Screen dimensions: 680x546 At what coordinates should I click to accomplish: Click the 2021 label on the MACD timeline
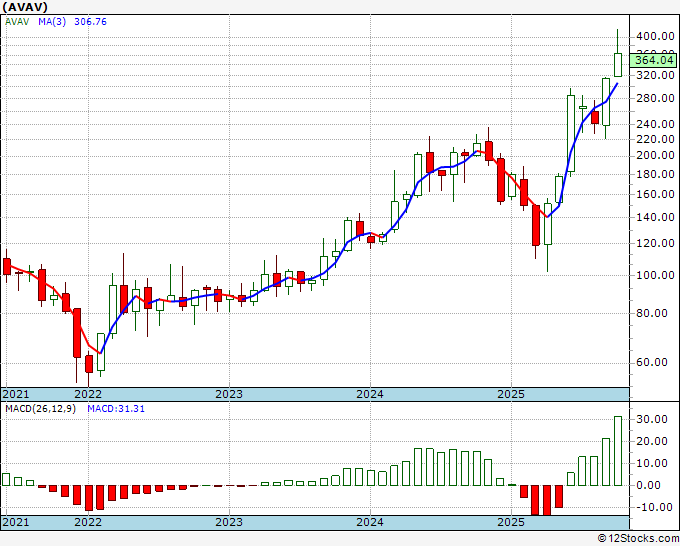[17, 523]
